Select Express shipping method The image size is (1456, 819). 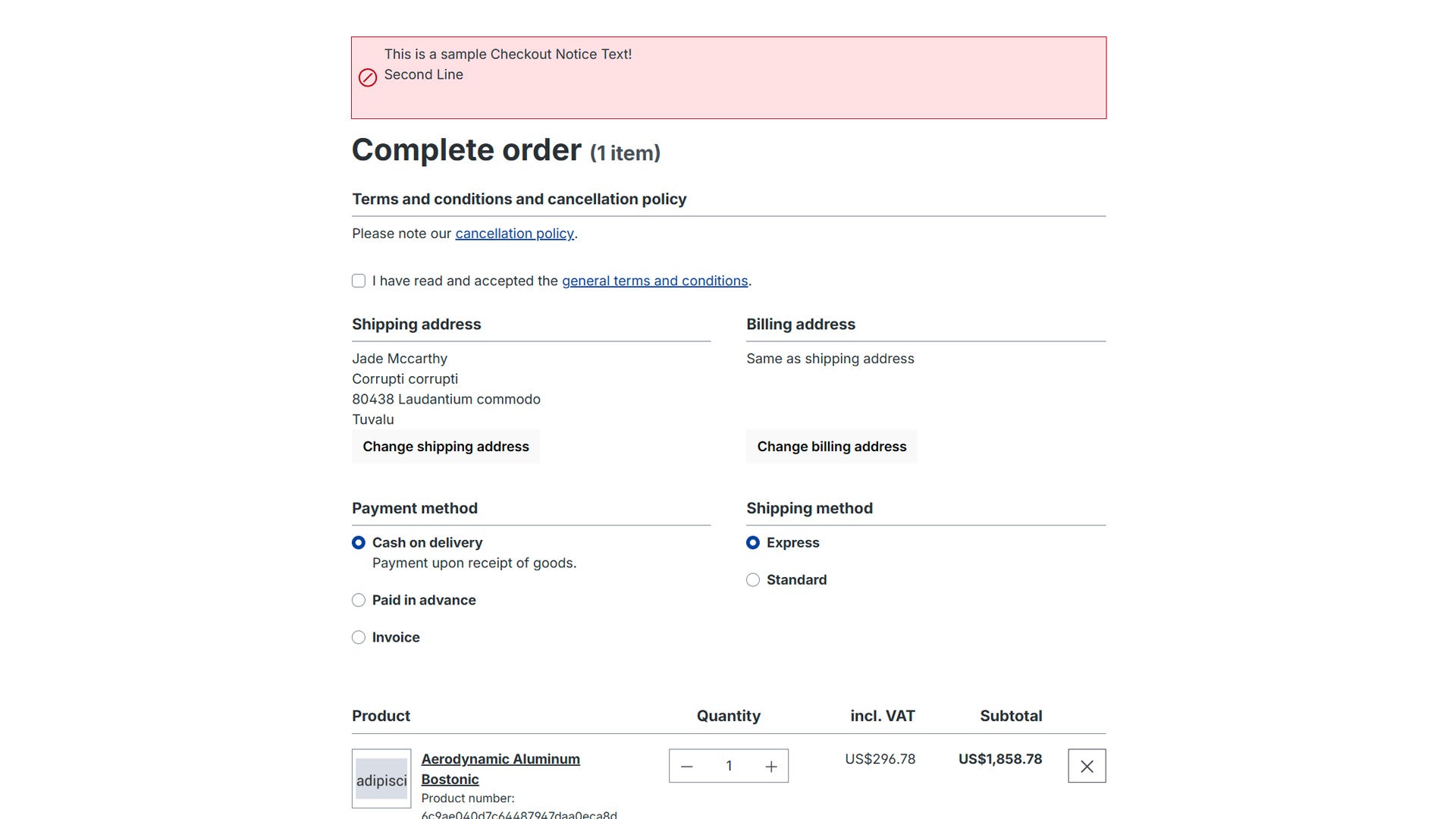coord(753,543)
